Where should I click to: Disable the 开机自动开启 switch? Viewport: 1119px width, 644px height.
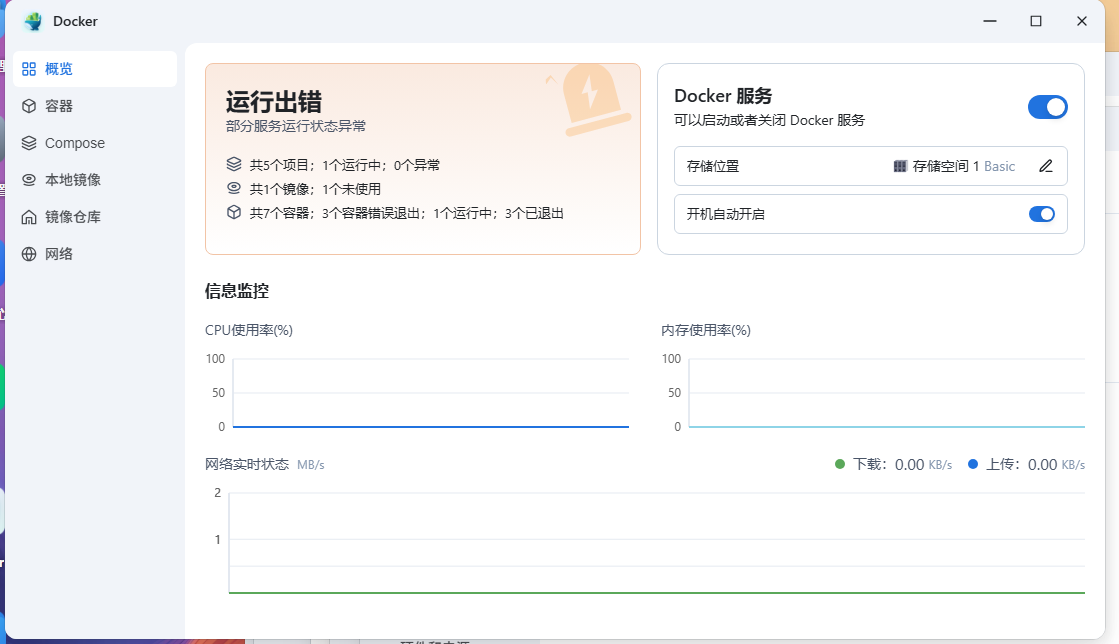pyautogui.click(x=1042, y=214)
